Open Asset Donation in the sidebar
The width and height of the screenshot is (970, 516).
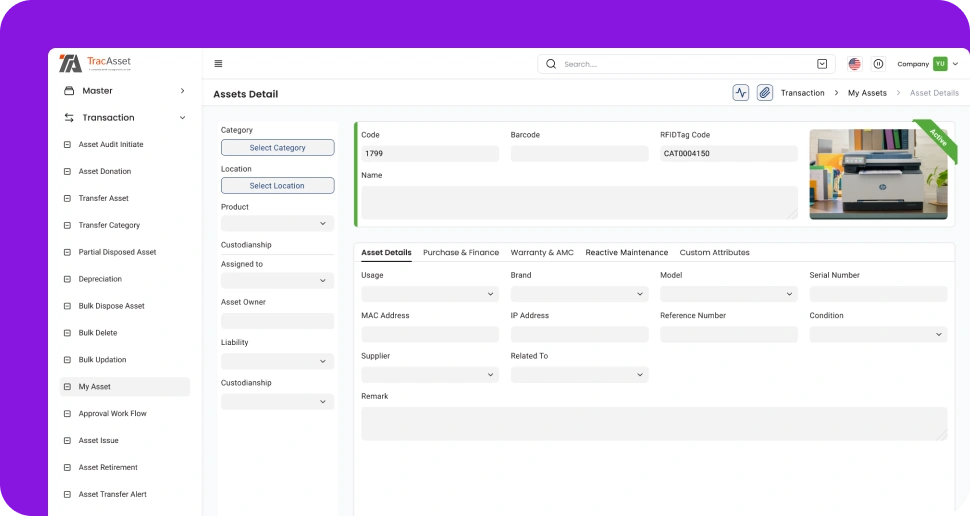click(104, 172)
